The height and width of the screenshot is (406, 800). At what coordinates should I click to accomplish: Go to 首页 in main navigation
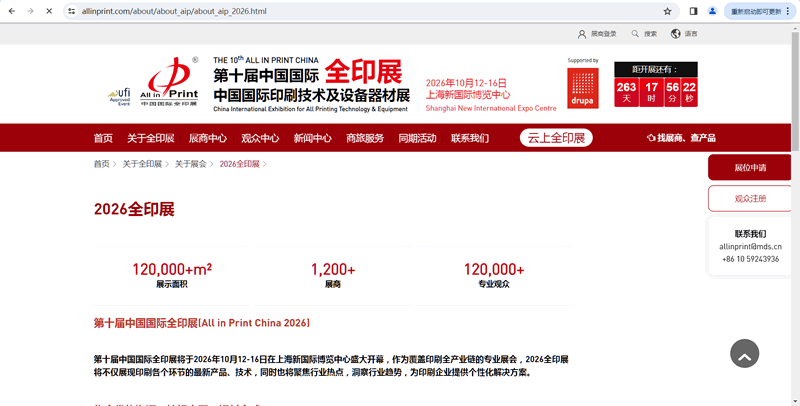(x=103, y=138)
